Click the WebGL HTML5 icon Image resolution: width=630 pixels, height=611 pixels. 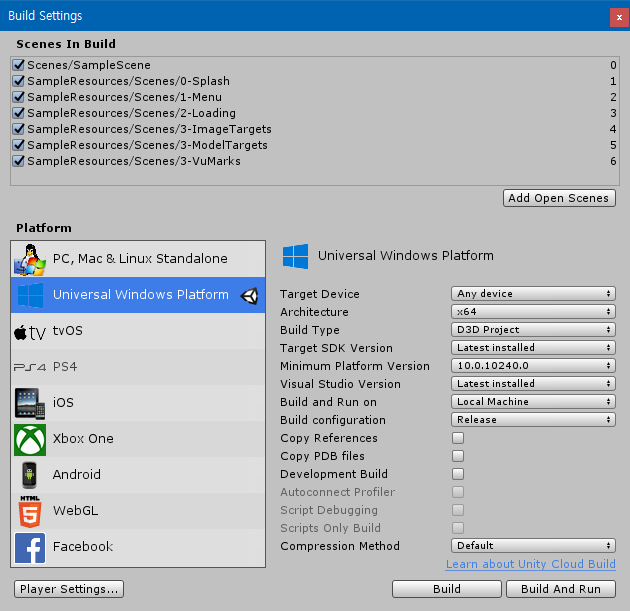[30, 511]
